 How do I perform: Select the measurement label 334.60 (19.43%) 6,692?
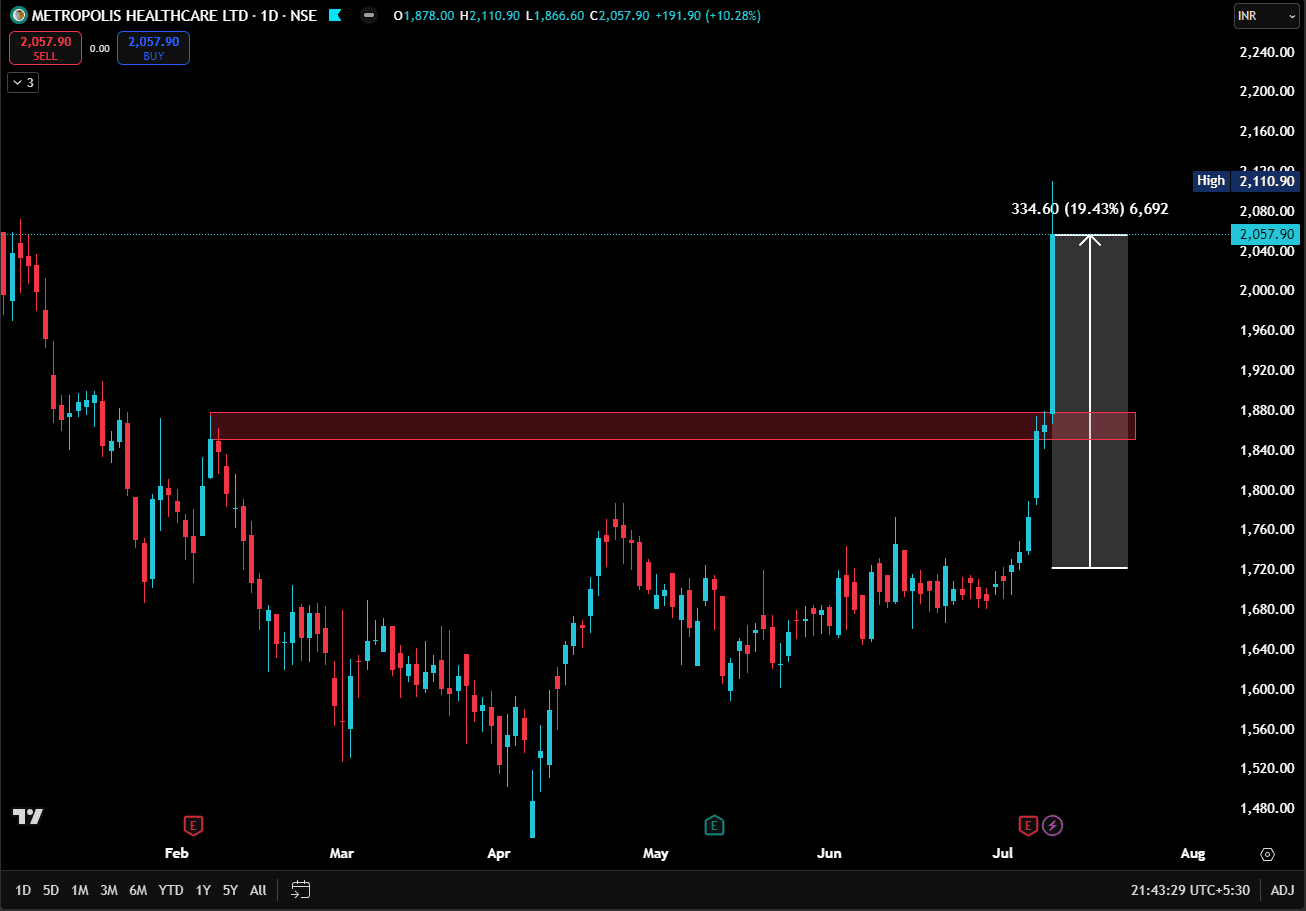[x=1090, y=209]
